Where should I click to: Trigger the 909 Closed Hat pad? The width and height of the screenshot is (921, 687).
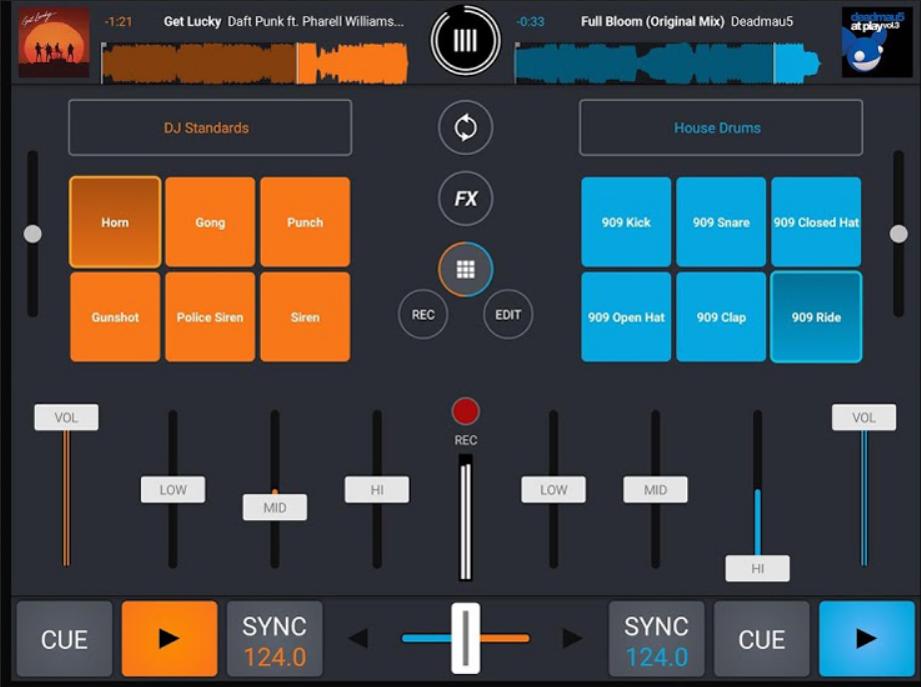click(816, 222)
